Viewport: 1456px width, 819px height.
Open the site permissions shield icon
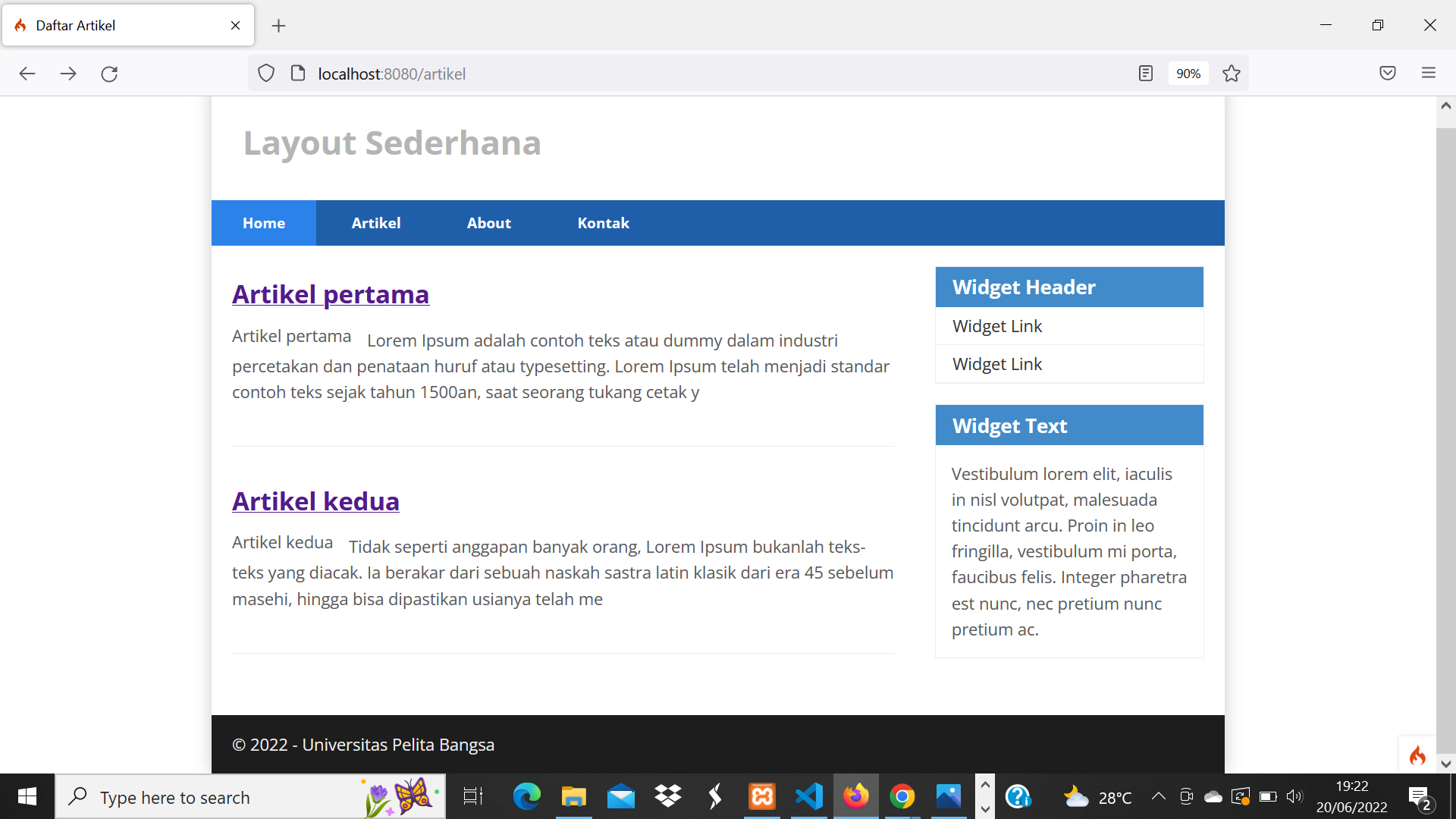(x=265, y=73)
